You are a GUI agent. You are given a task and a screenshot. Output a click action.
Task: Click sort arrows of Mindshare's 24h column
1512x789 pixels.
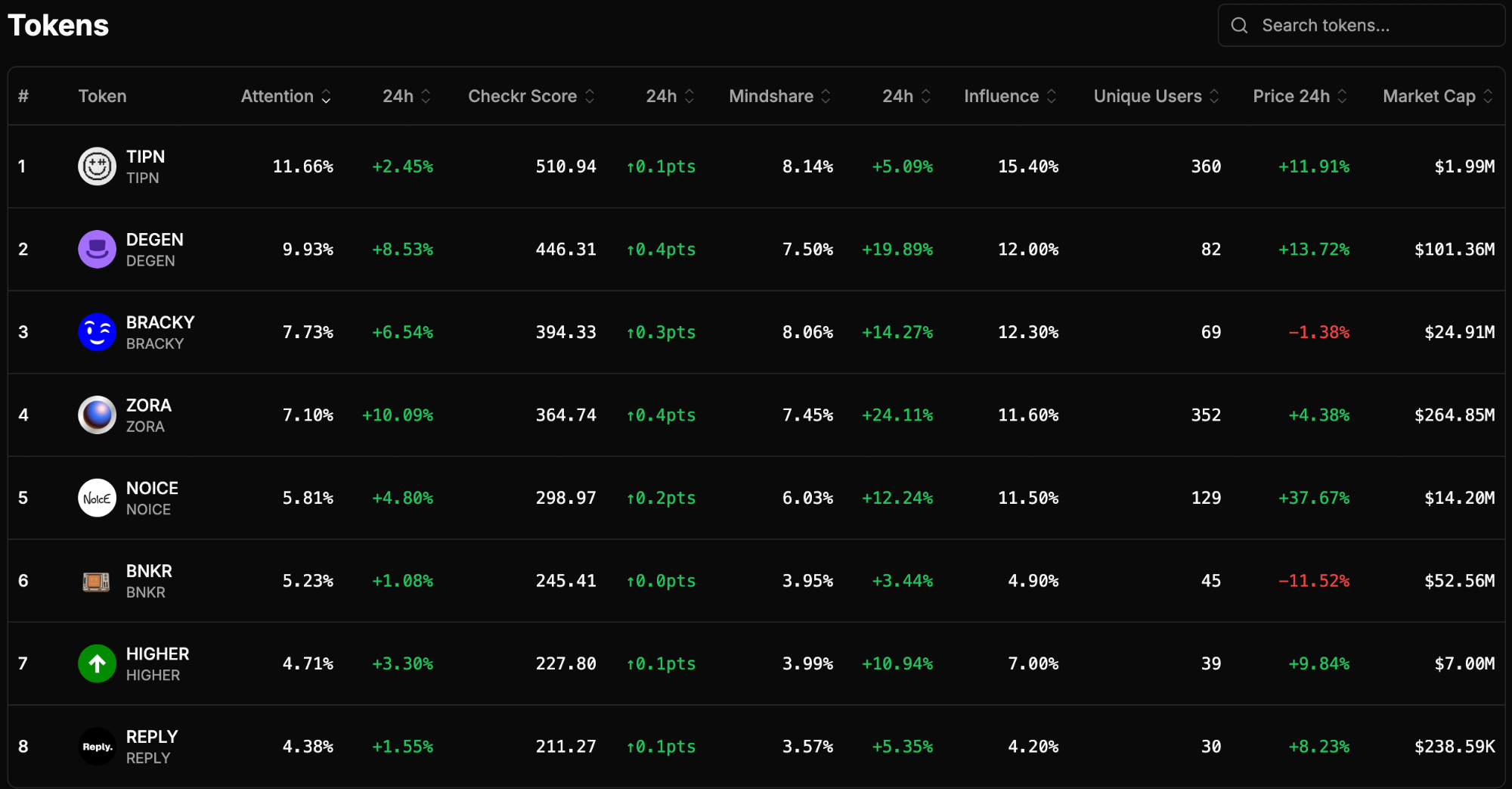click(x=926, y=97)
